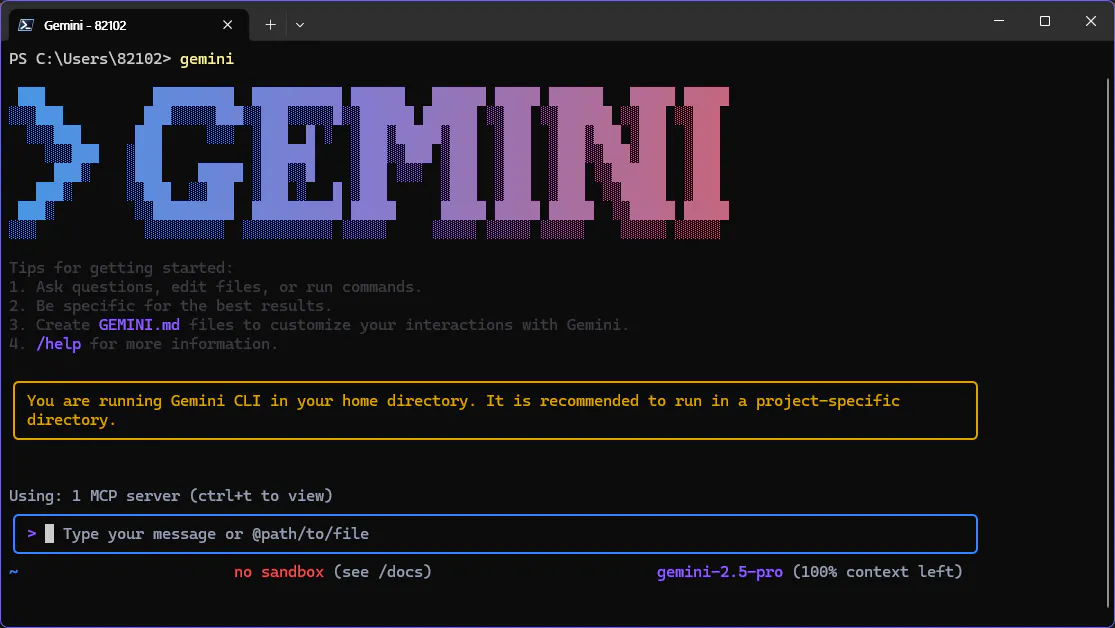Viewport: 1115px width, 628px height.
Task: Click the message input field
Action: tap(495, 534)
